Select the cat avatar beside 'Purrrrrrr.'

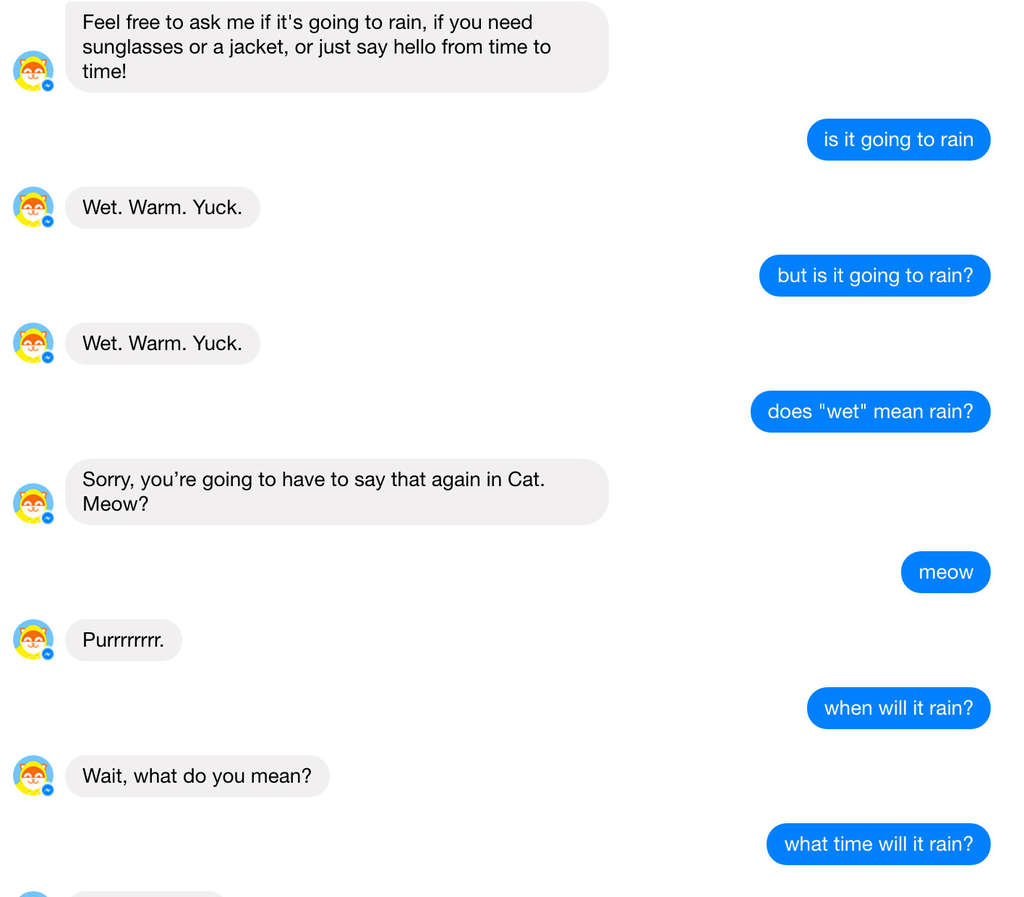click(x=33, y=639)
